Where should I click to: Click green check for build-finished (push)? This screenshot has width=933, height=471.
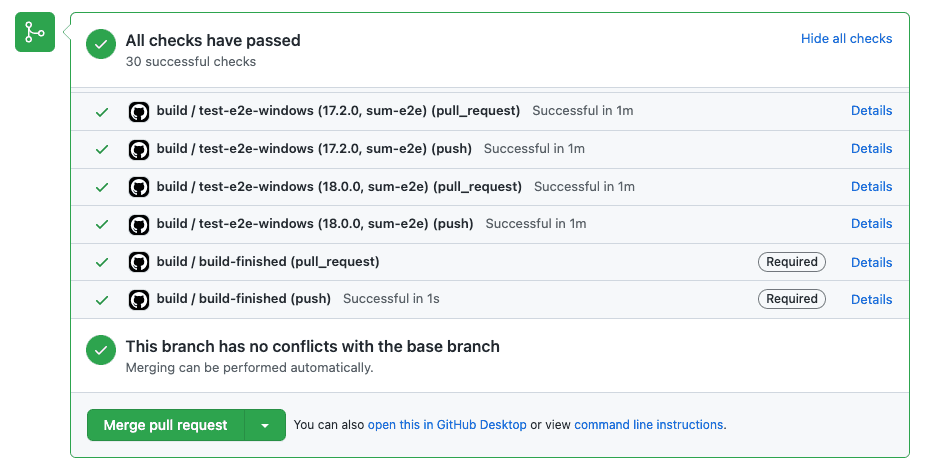[102, 300]
